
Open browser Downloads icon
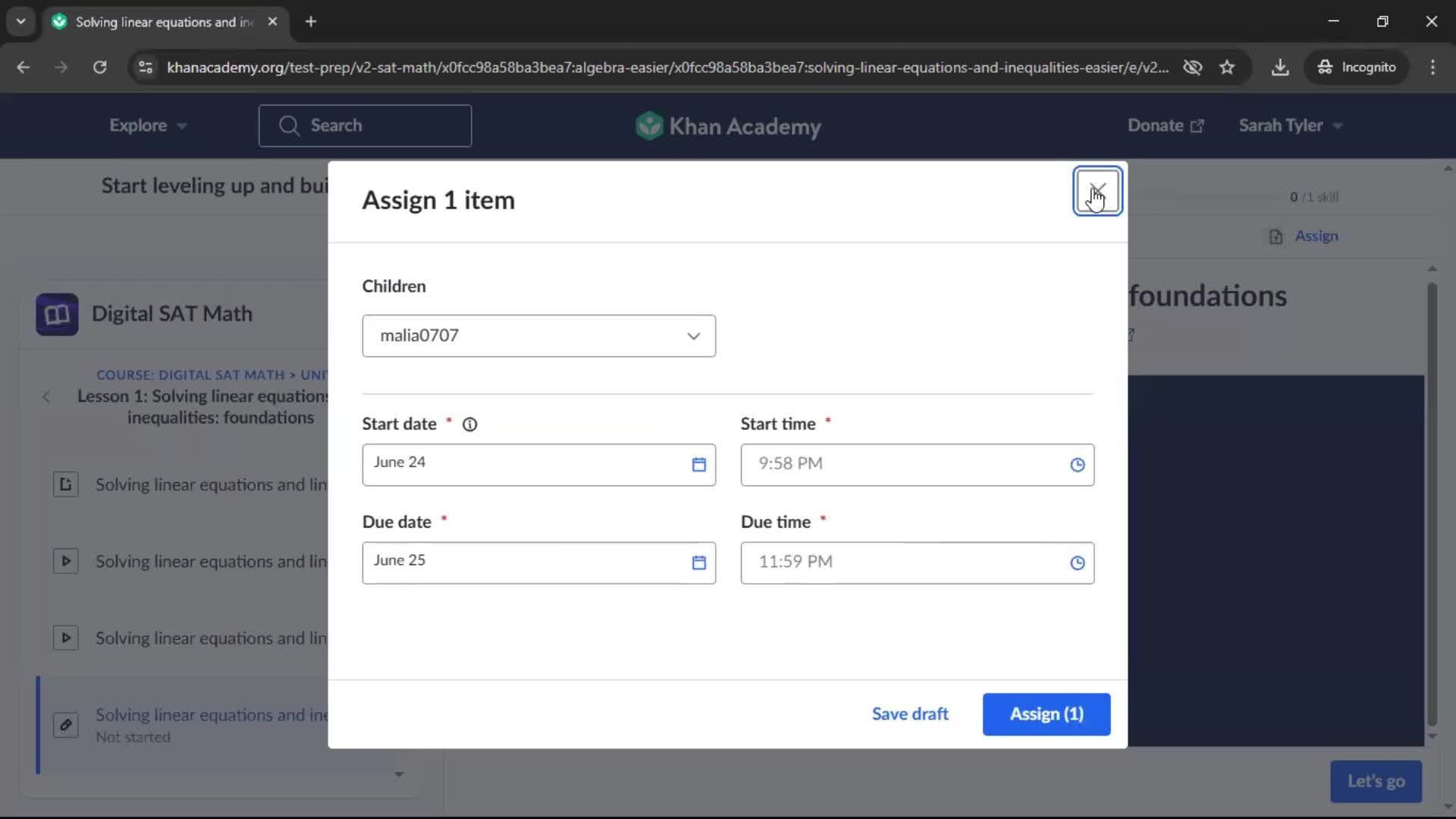point(1280,67)
